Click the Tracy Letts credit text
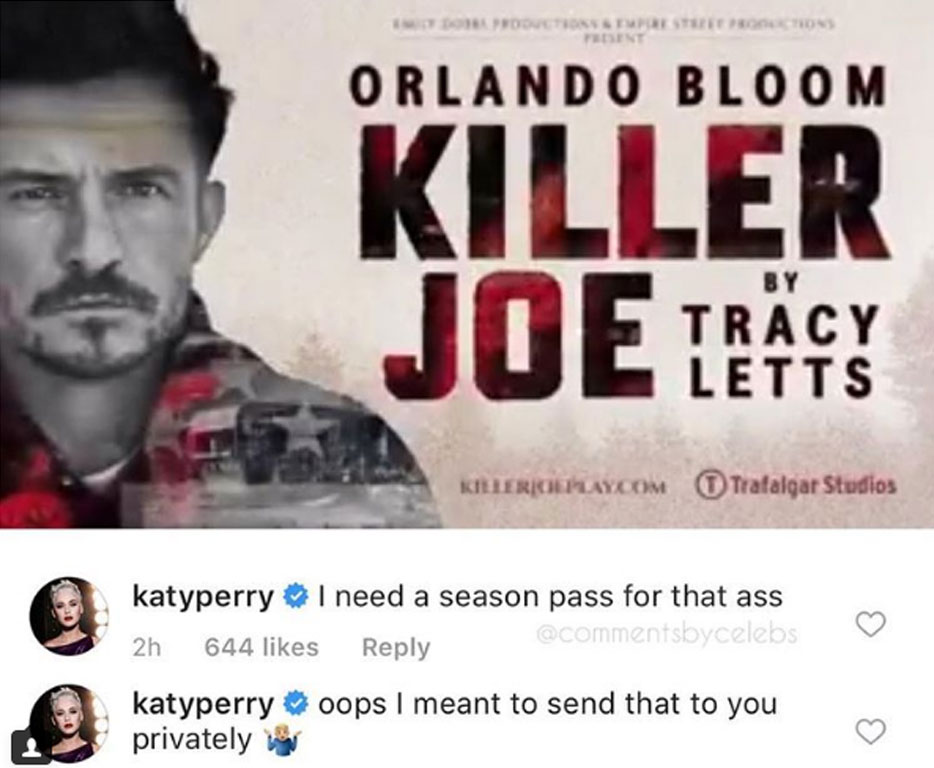This screenshot has height=768, width=934. 779,352
